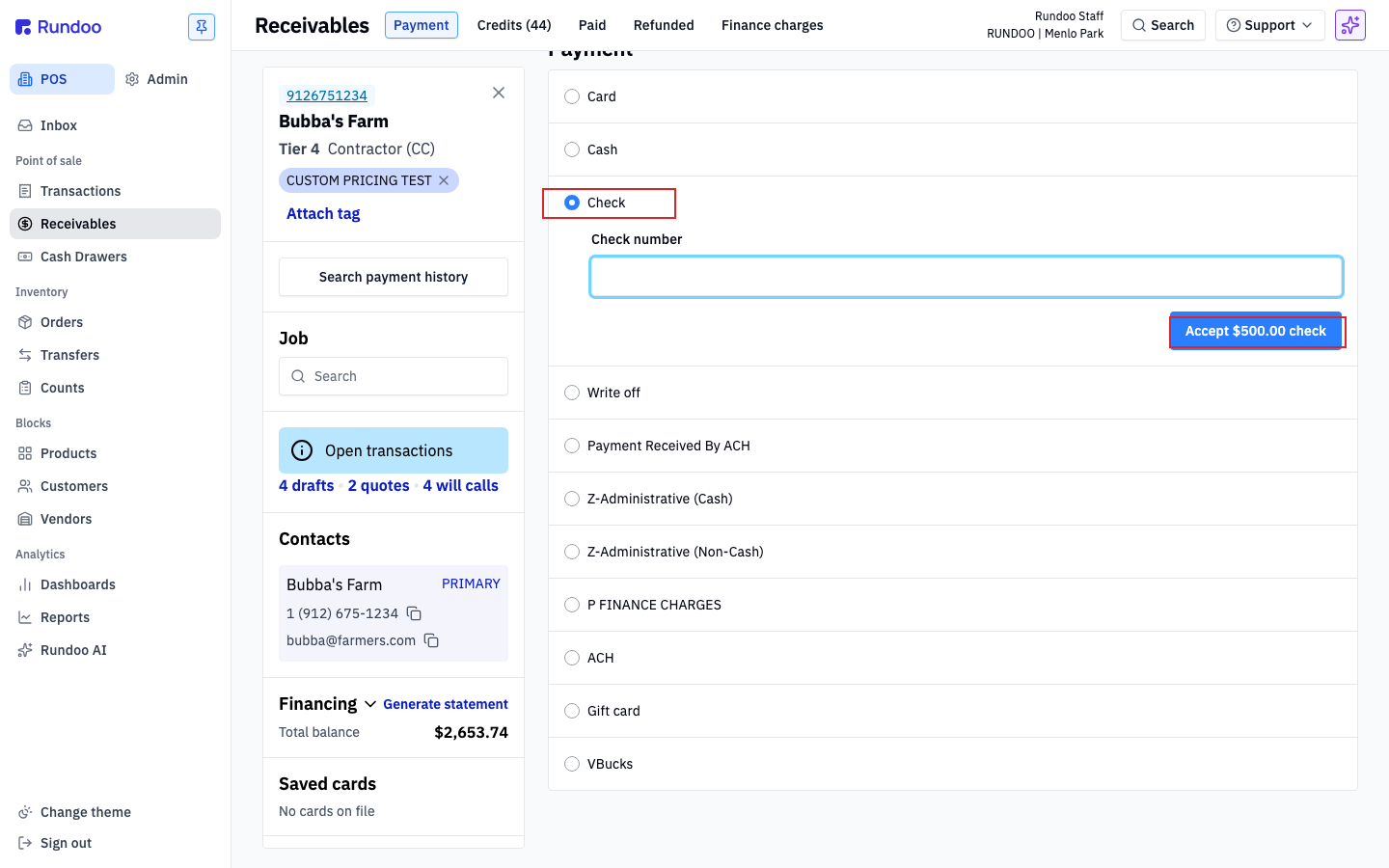Select the VBucks payment option

pyautogui.click(x=572, y=764)
